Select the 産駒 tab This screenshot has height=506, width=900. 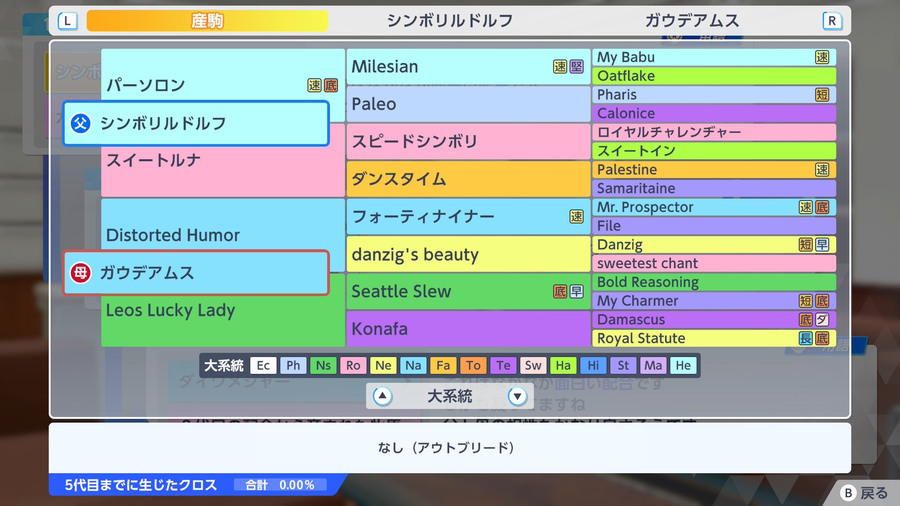tap(207, 21)
